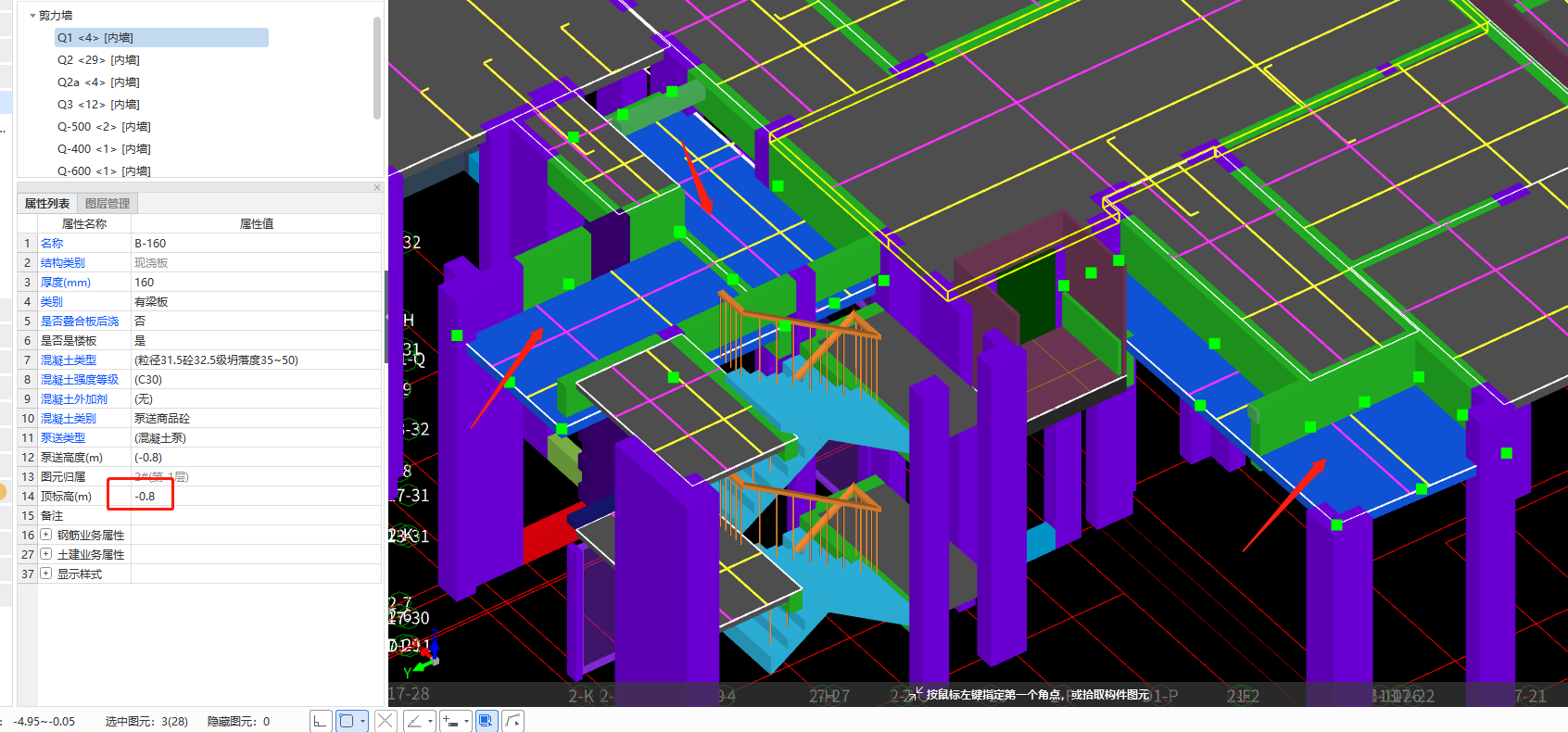Expand the 钢筋业务属性 property group
The image size is (1568, 732).
coord(45,535)
